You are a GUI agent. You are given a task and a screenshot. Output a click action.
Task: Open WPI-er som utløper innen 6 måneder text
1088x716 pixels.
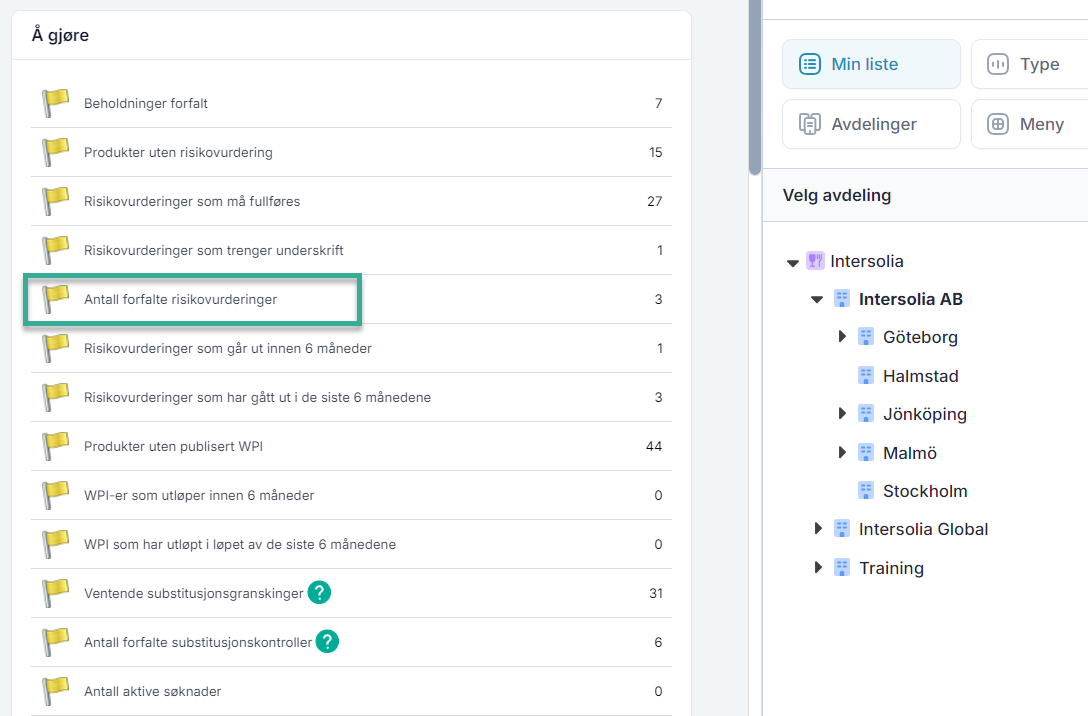pyautogui.click(x=199, y=495)
